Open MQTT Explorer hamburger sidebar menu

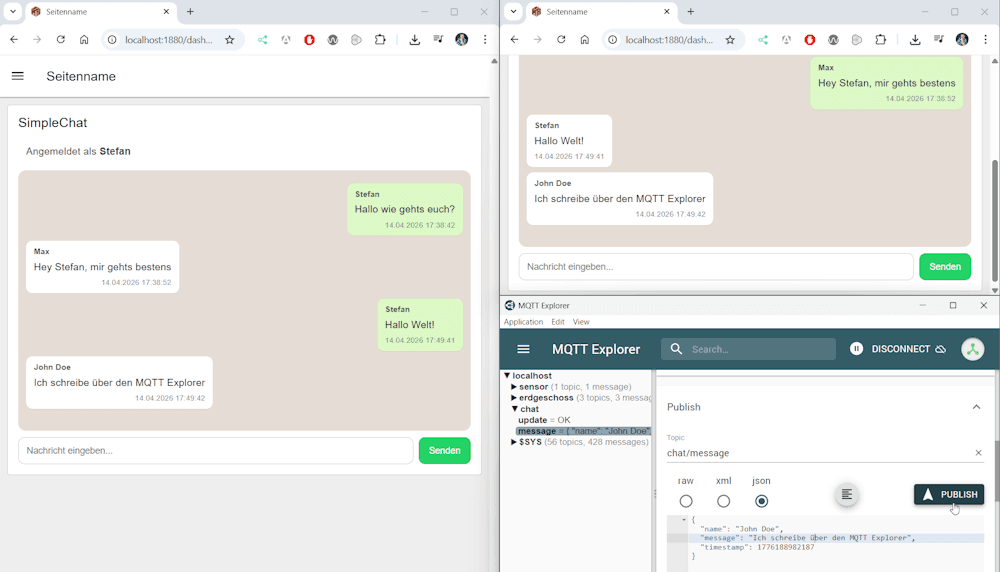[524, 349]
